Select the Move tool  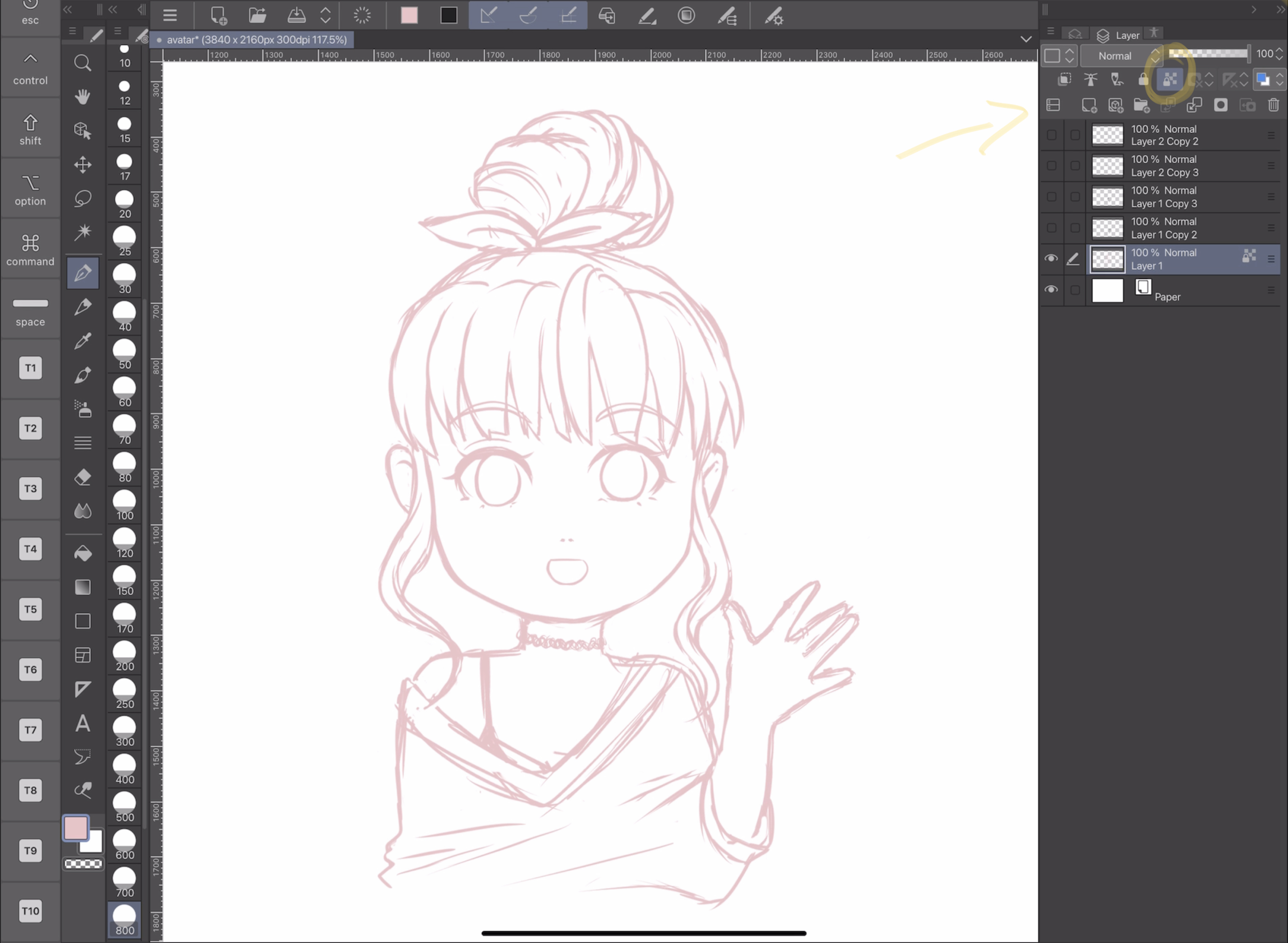[83, 164]
